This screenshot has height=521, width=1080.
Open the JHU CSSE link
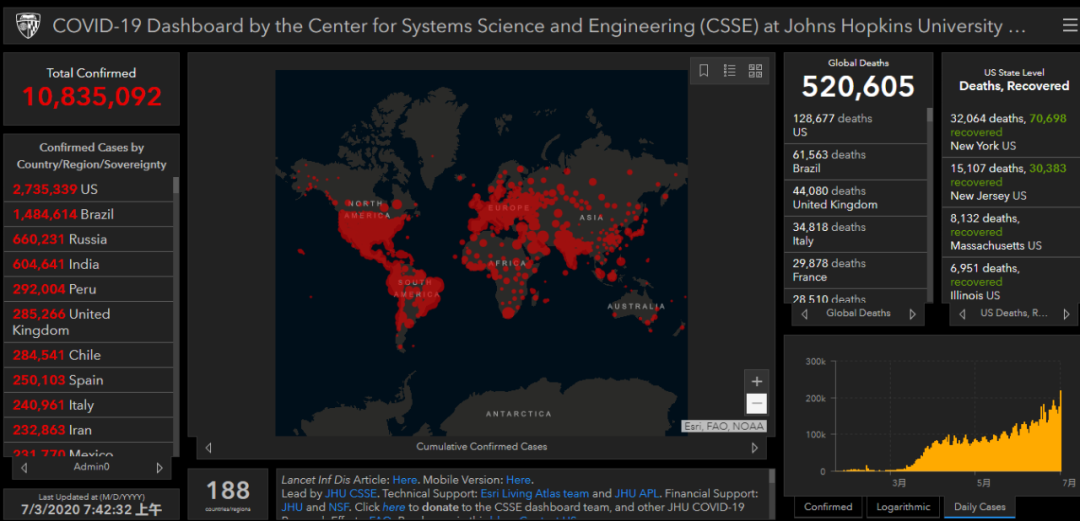(350, 493)
